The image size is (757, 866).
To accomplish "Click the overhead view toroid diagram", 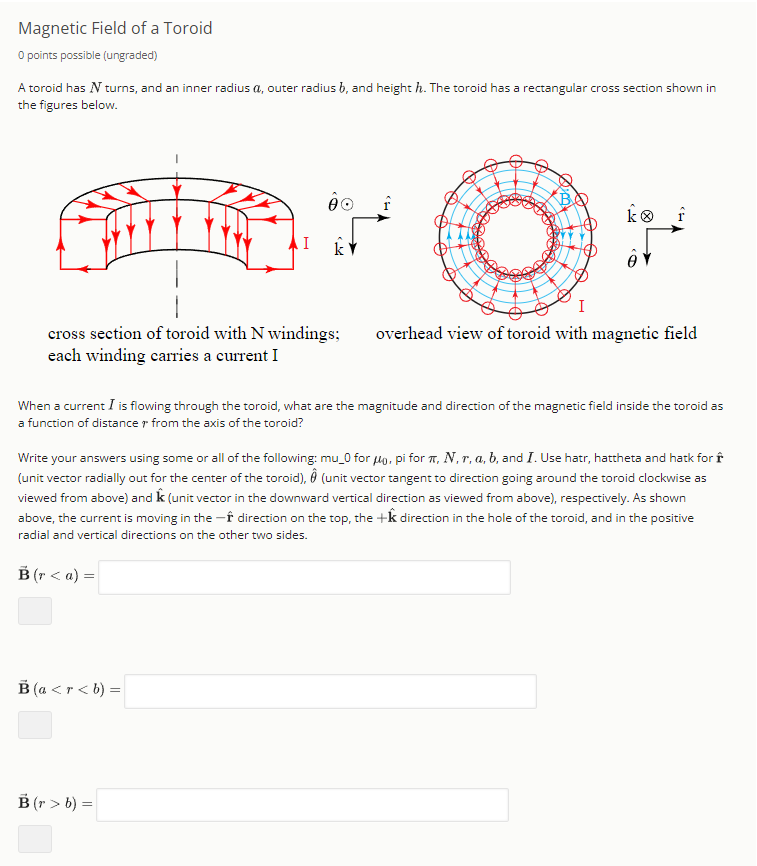I will [515, 235].
